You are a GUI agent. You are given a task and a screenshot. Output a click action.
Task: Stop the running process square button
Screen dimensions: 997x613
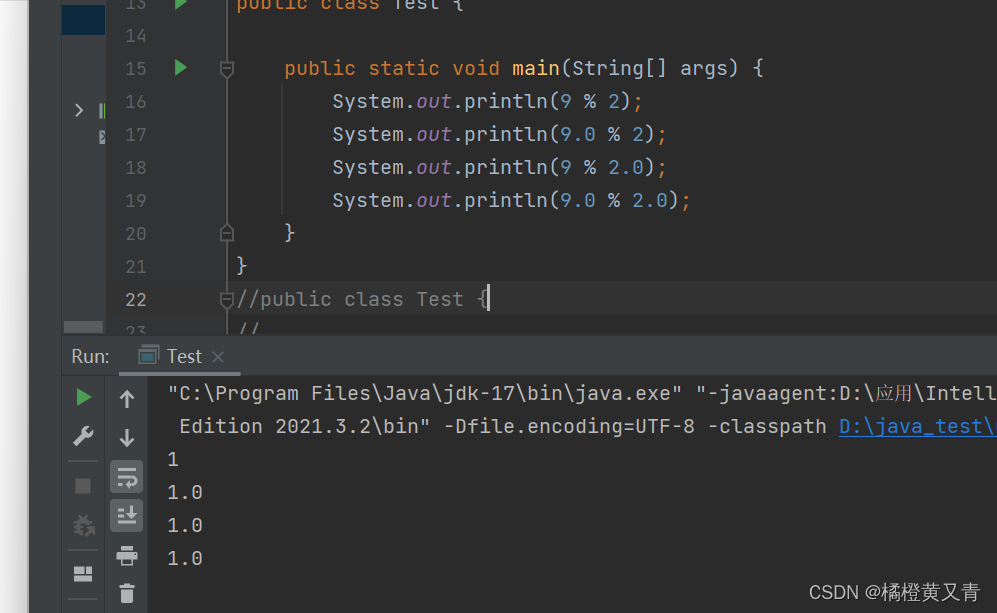coord(83,486)
